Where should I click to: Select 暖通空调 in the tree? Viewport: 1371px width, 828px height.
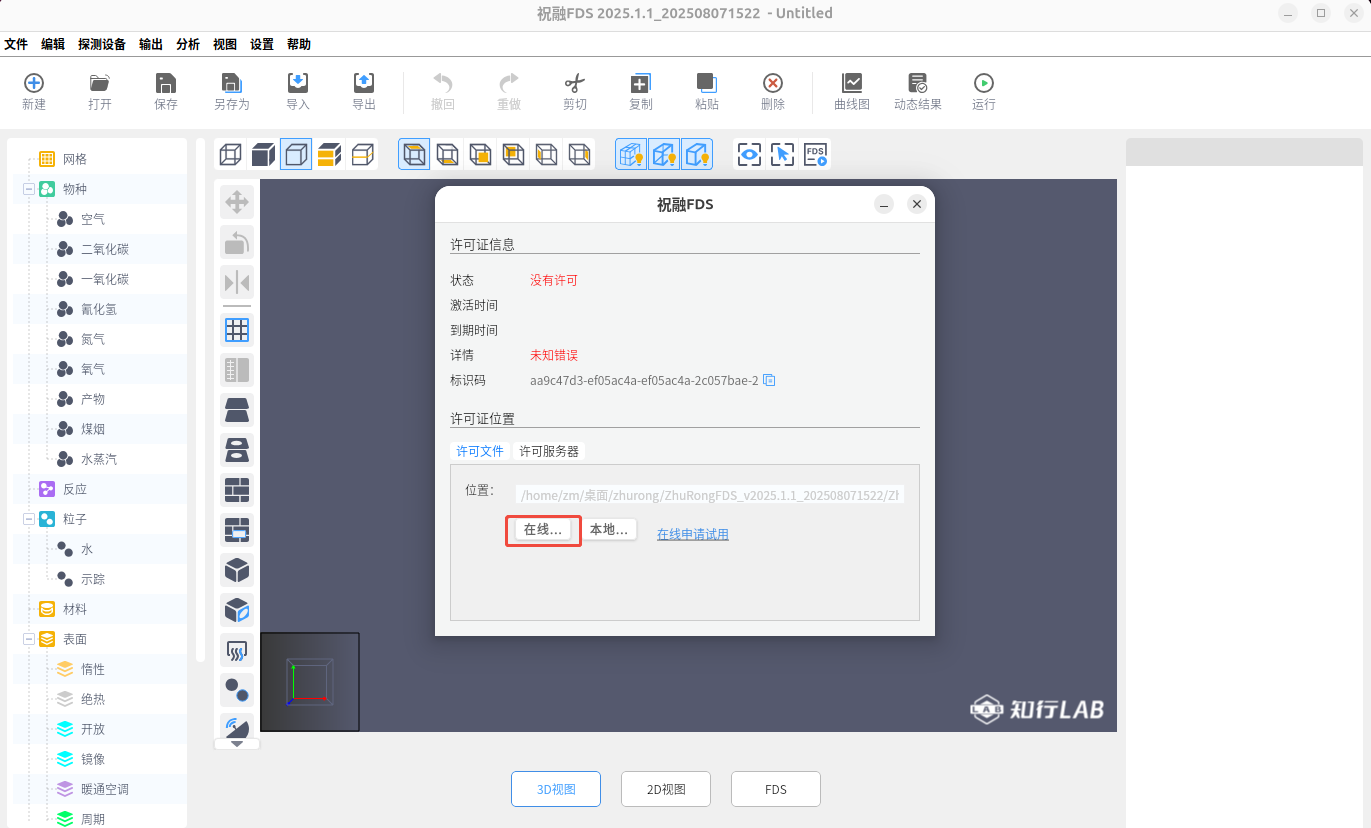[x=105, y=789]
